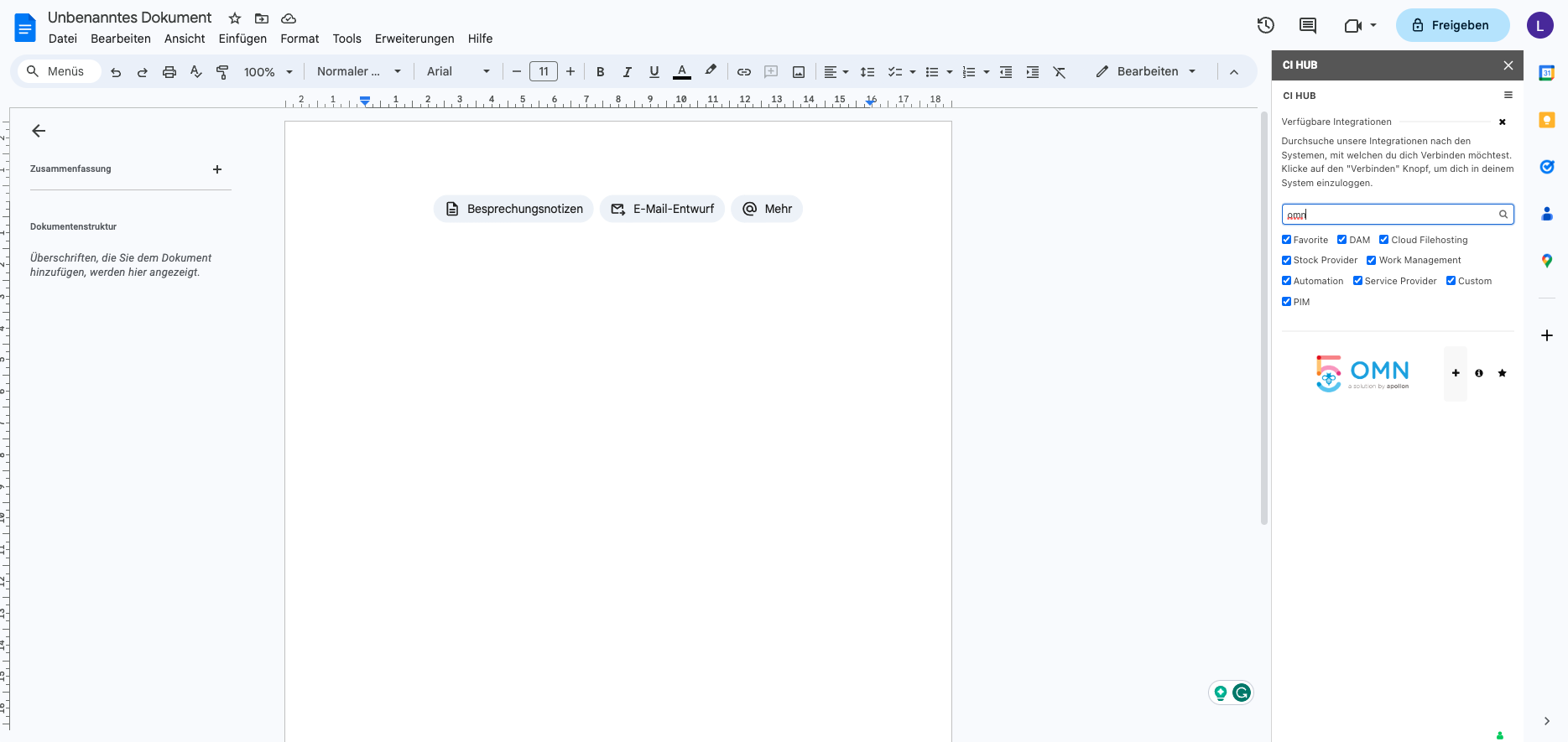
Task: Add a comment using toolbar icon
Action: point(771,72)
